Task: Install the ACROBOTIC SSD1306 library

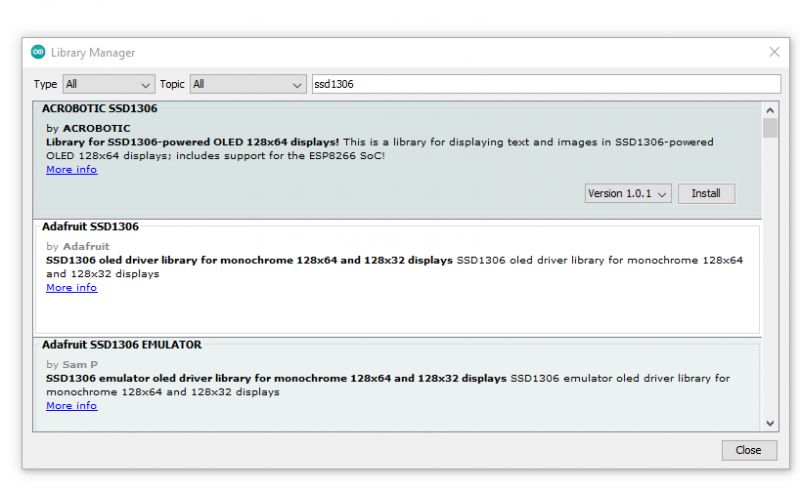Action: coord(706,193)
